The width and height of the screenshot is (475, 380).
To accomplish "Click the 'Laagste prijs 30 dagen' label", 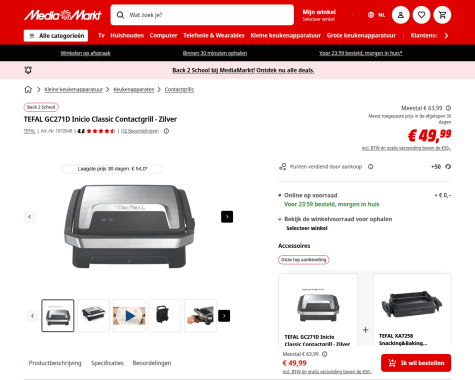I will 112,169.
